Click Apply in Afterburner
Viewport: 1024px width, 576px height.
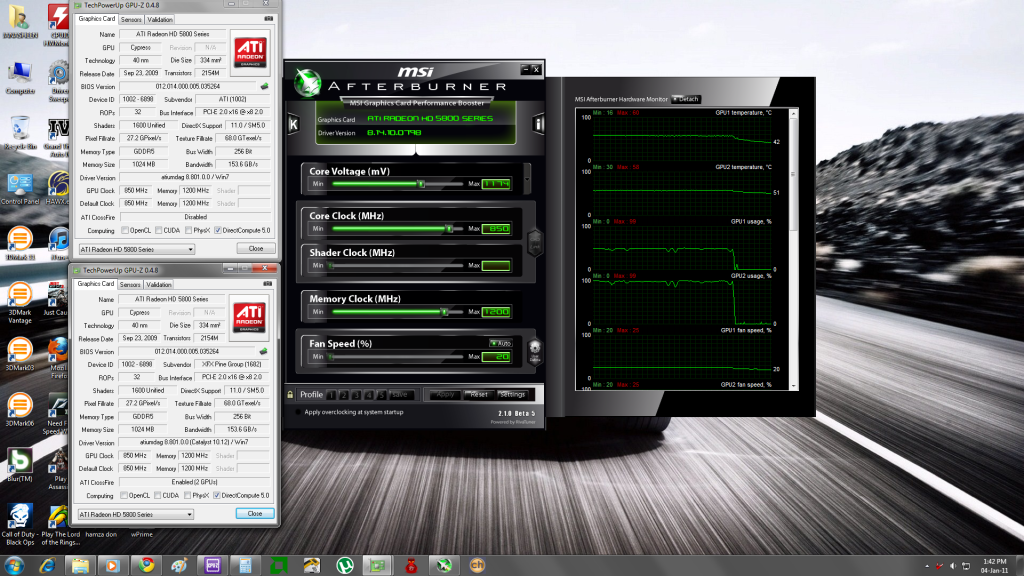tap(445, 394)
